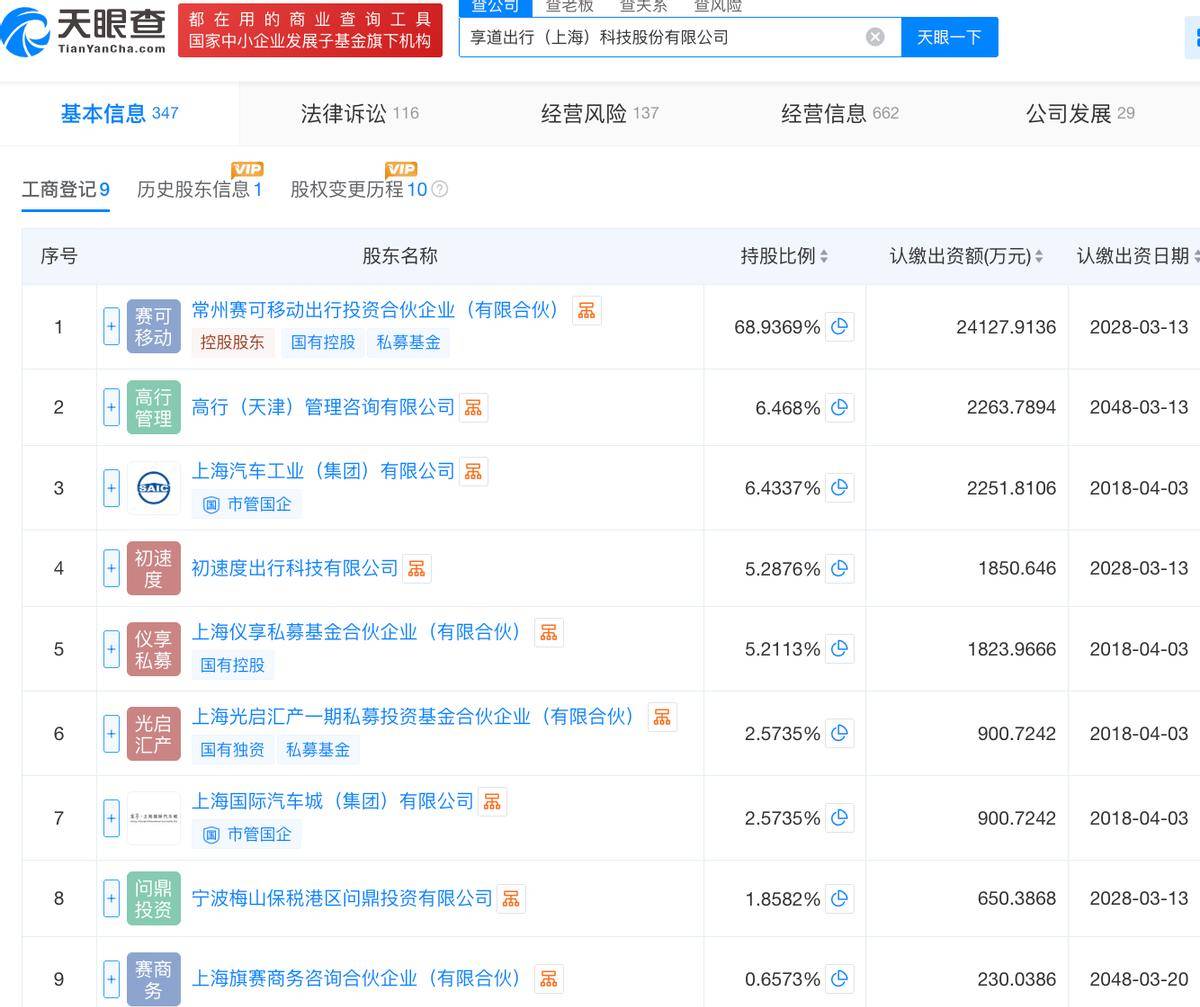
Task: Click pie chart icon beside 68.9369%
Action: point(840,327)
